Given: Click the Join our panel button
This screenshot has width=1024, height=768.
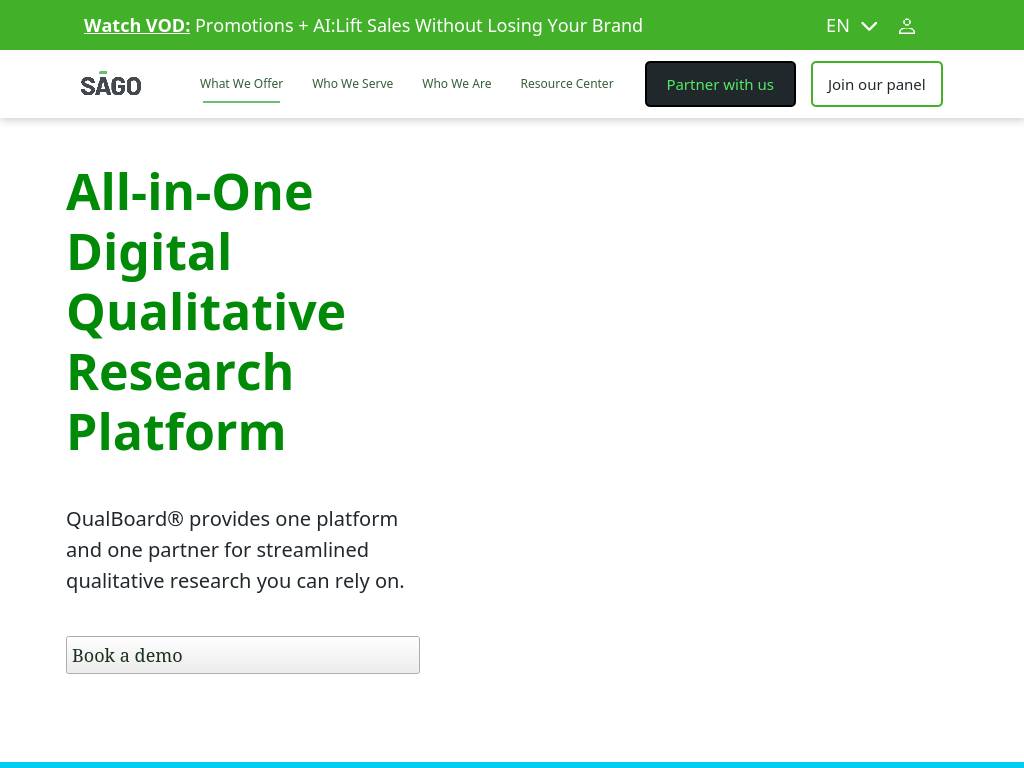Looking at the screenshot, I should point(876,84).
